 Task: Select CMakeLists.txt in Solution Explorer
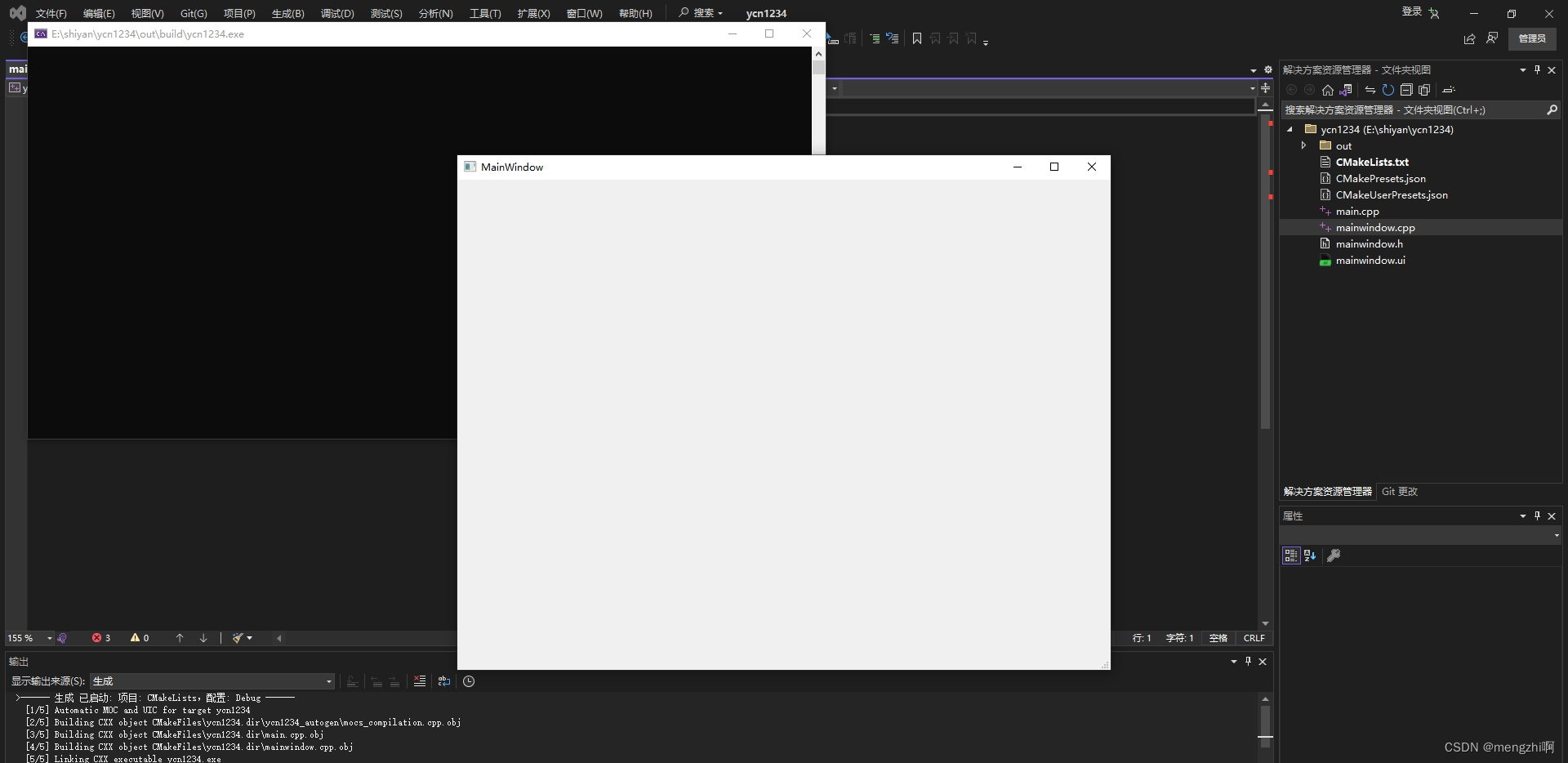[1372, 162]
